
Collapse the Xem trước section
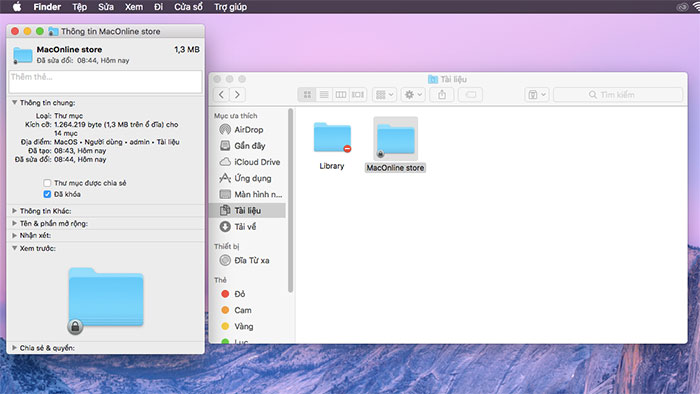coord(14,248)
